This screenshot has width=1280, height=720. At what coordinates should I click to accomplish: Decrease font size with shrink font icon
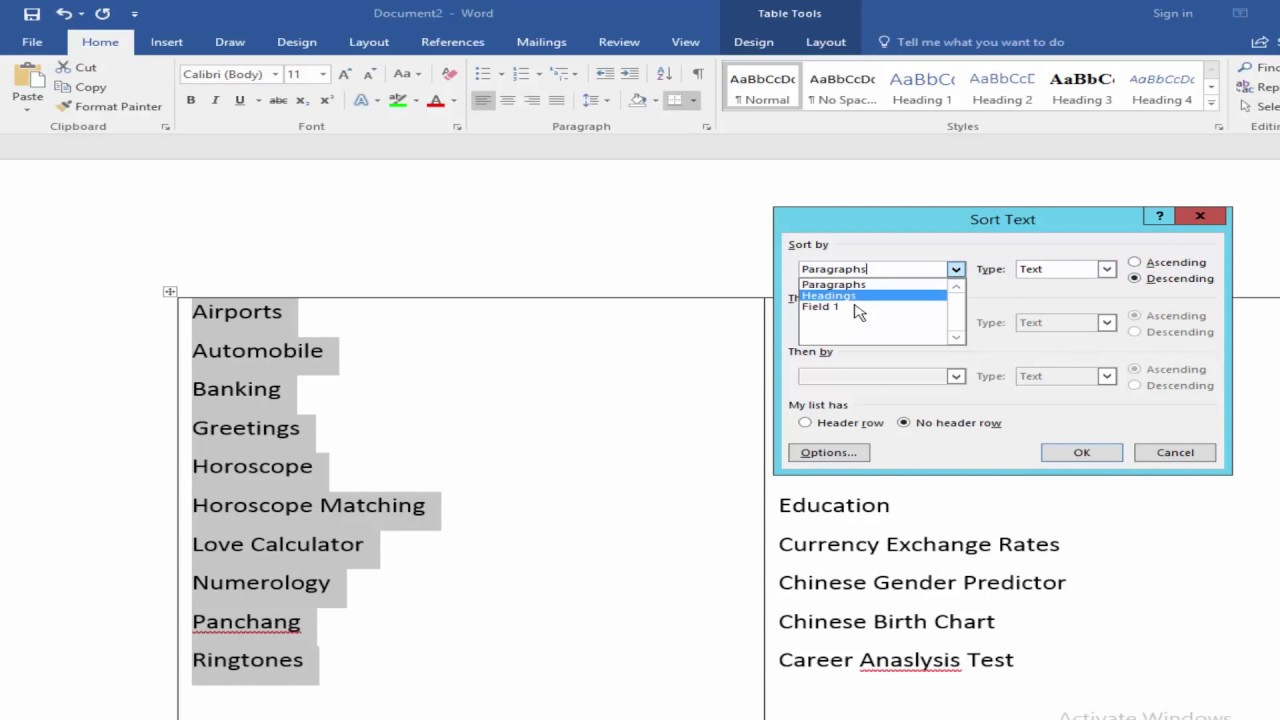369,74
